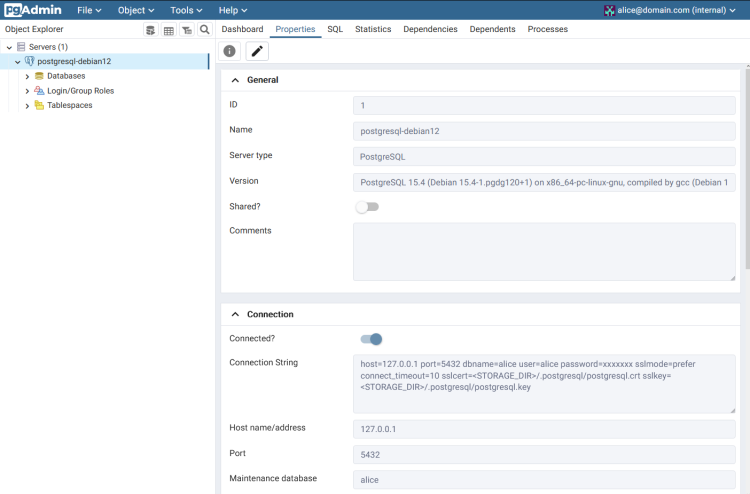Open the Object menu
Image resolution: width=750 pixels, height=494 pixels.
[136, 10]
